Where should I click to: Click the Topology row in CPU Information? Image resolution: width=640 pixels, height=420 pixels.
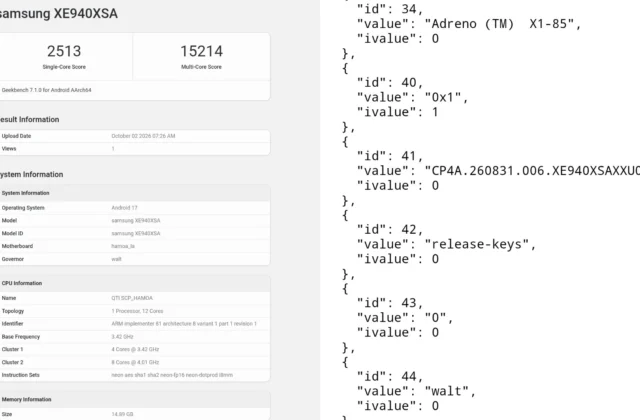[x=135, y=311]
